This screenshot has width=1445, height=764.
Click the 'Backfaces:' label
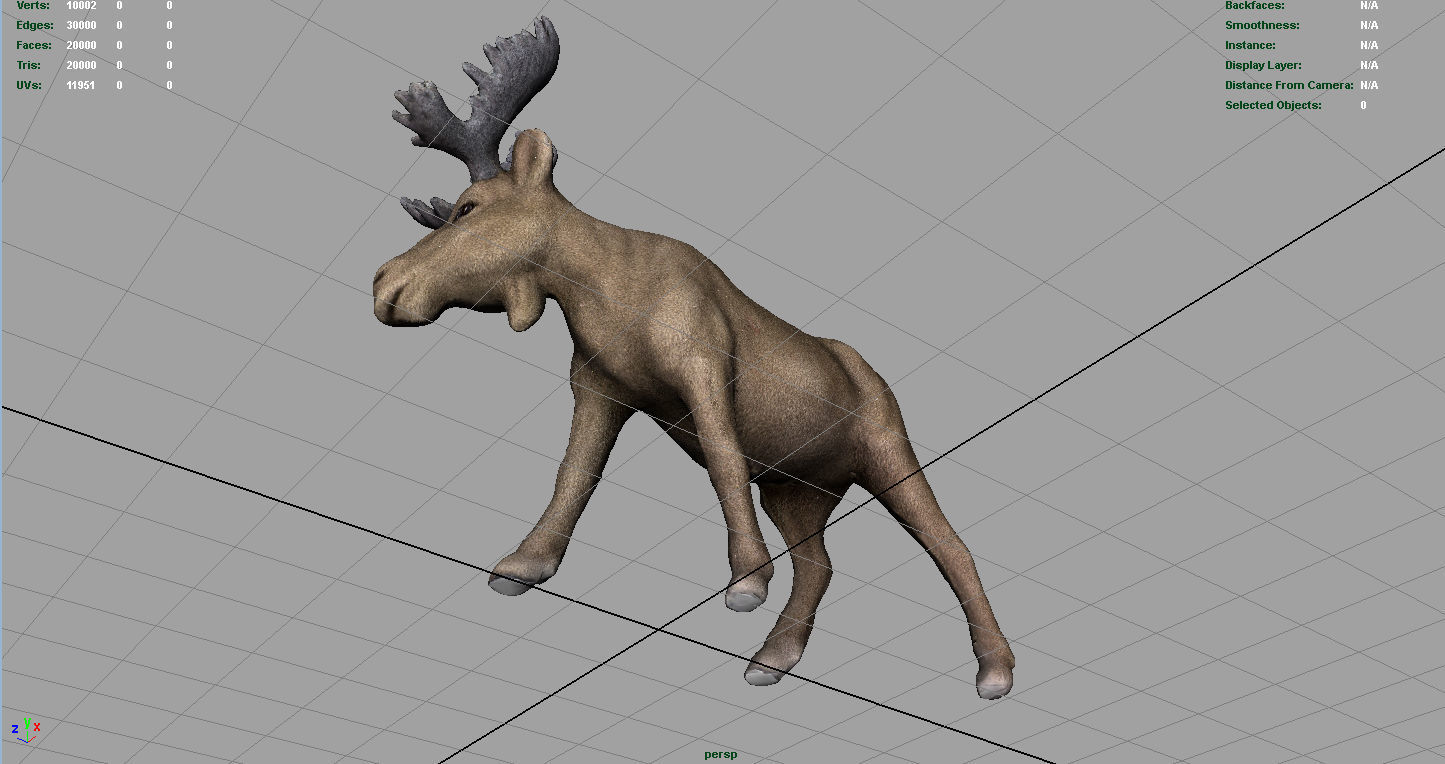1255,5
